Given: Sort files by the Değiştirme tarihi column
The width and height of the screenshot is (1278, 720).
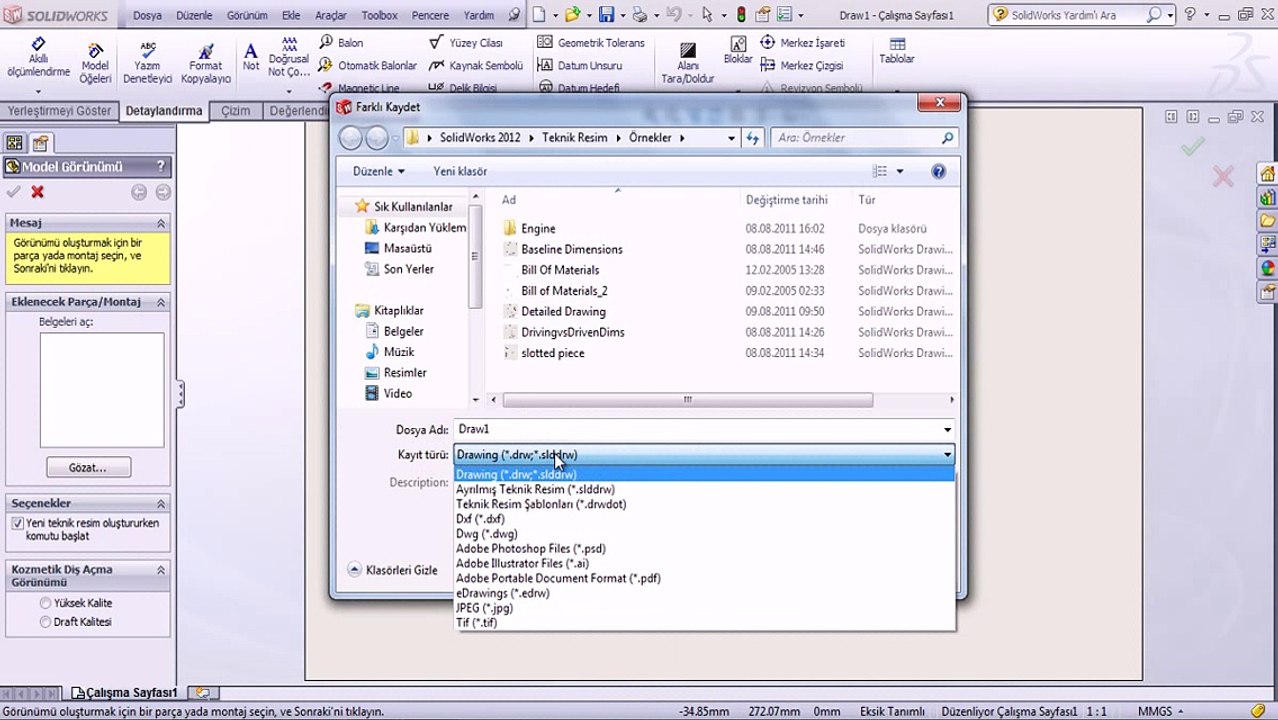Looking at the screenshot, I should (786, 200).
